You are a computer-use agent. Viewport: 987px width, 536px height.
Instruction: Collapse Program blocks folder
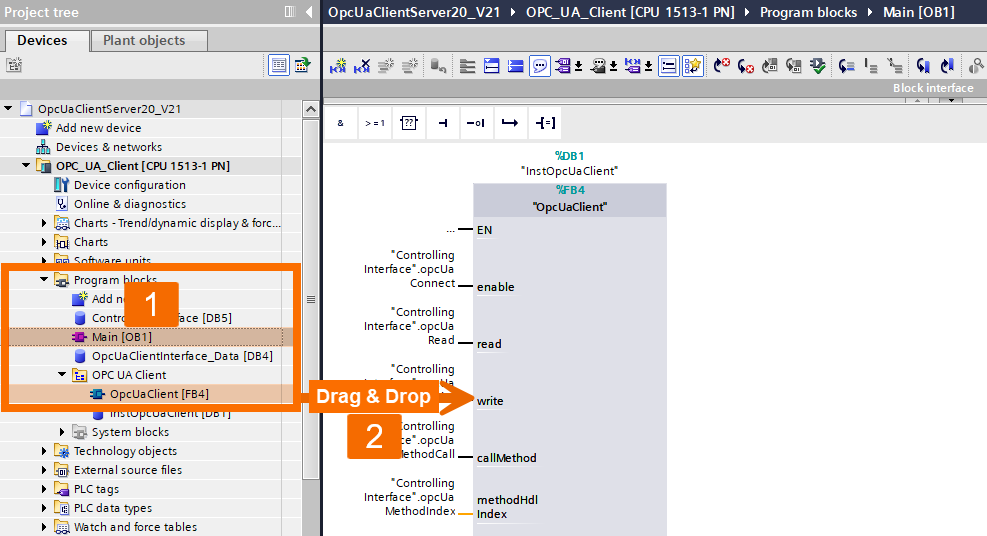43,279
